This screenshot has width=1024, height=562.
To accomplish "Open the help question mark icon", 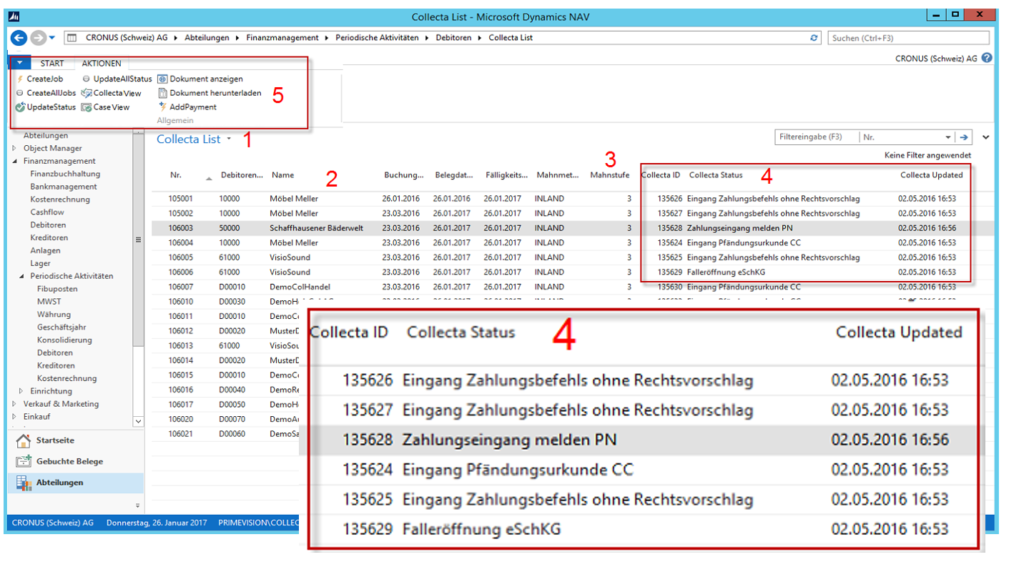I will click(x=987, y=58).
